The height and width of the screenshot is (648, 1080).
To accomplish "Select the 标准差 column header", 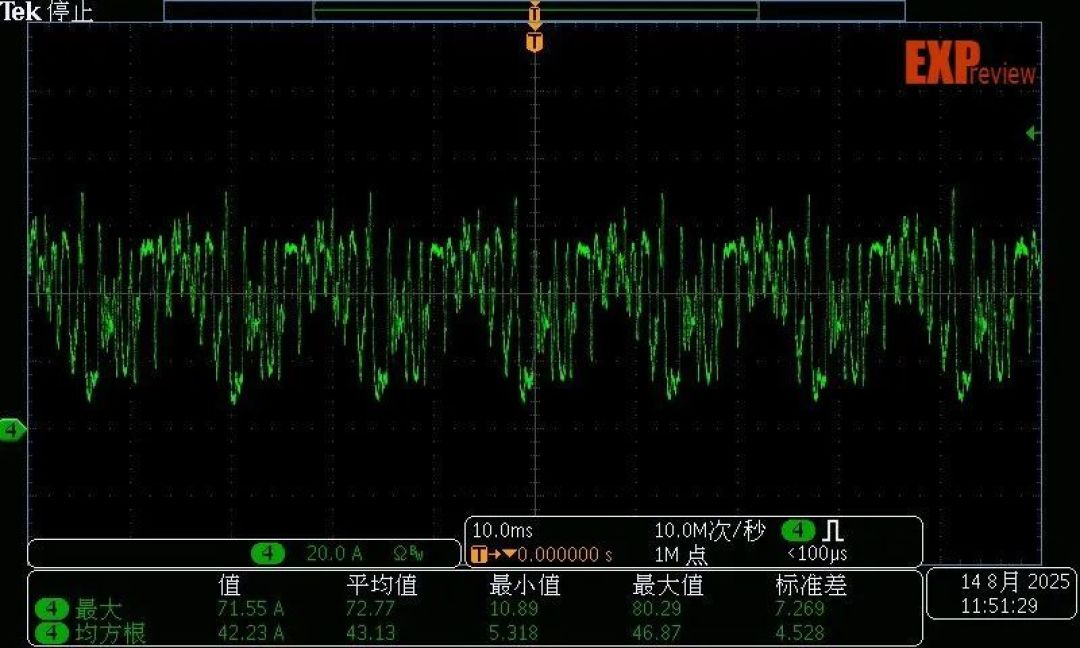I will [x=811, y=585].
